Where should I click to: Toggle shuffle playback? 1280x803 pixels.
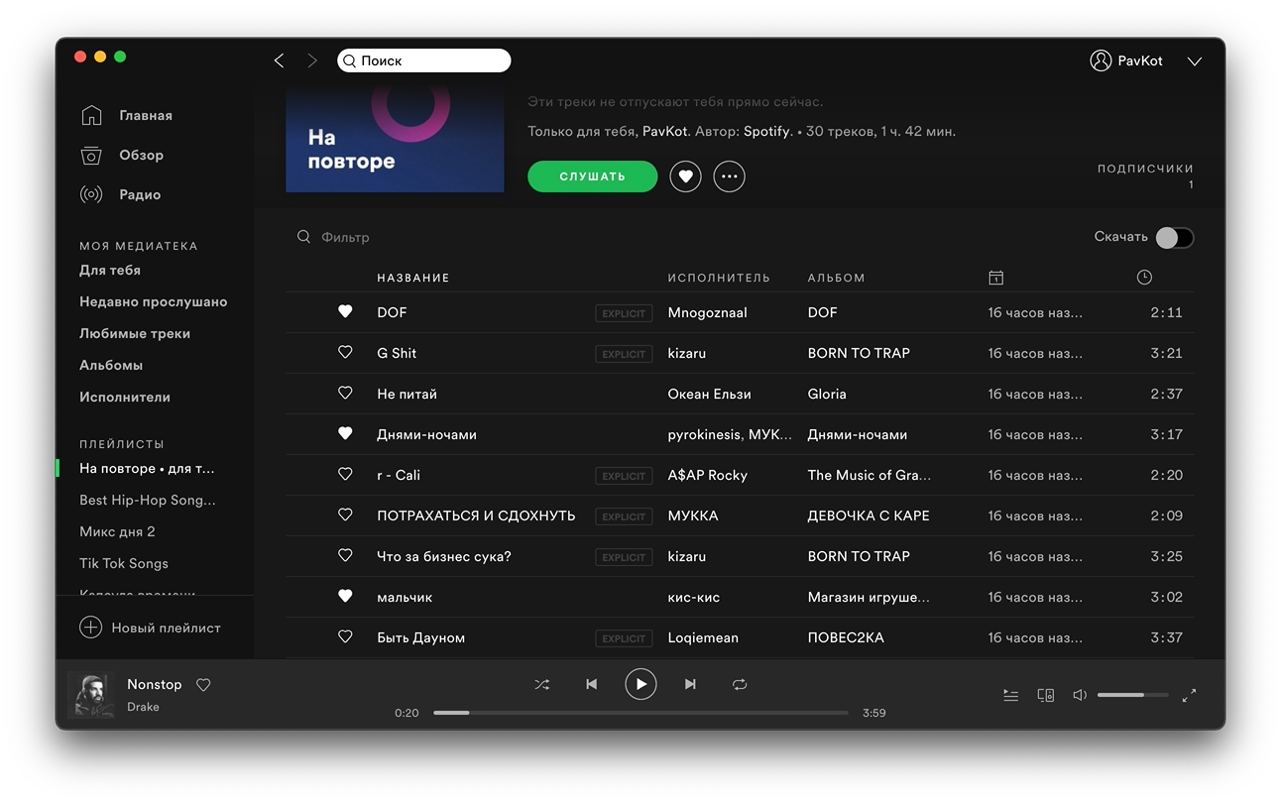click(x=542, y=684)
